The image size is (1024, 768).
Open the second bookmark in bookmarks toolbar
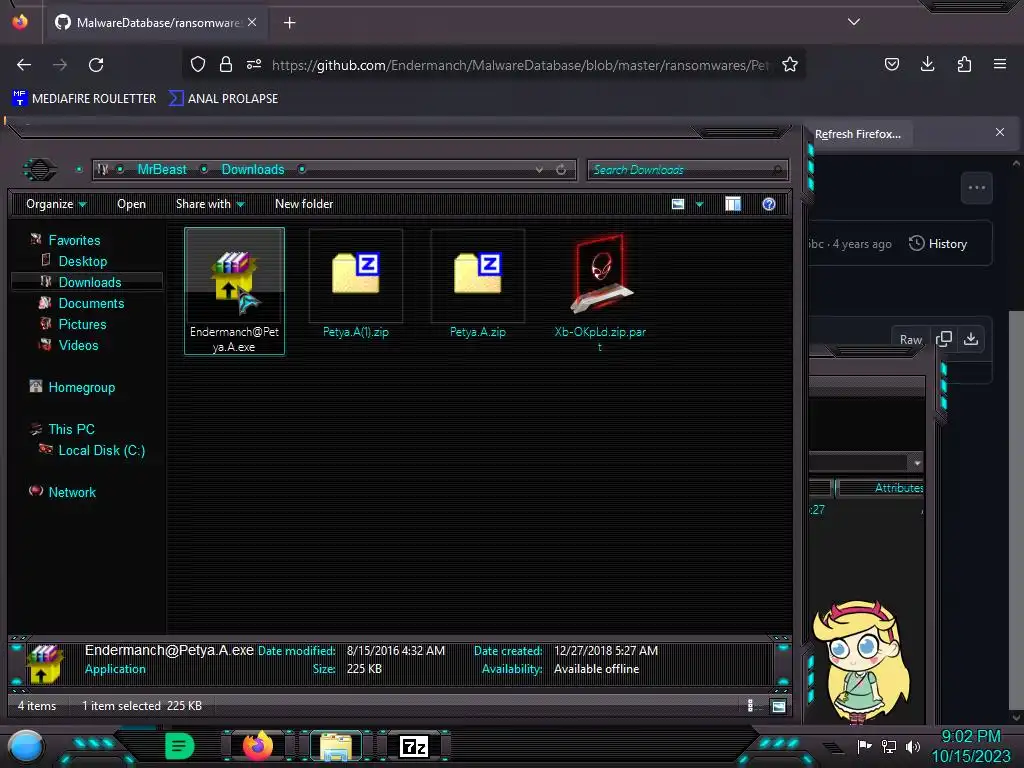tap(223, 99)
